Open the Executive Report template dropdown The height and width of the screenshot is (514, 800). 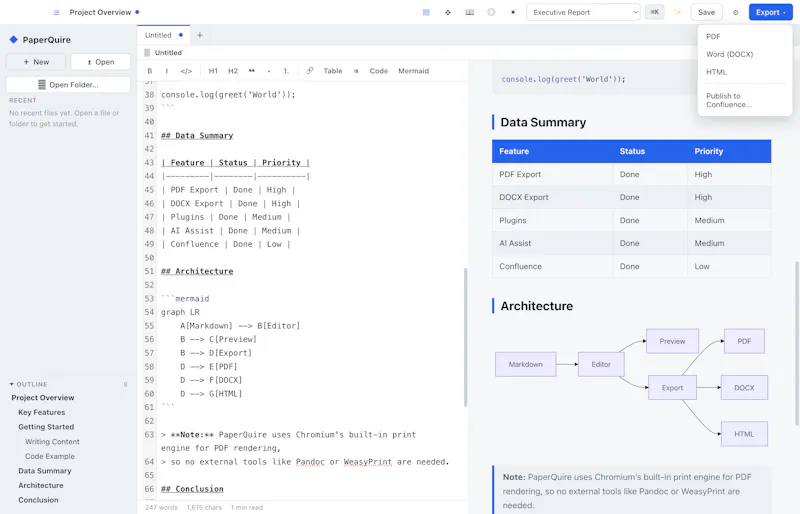pyautogui.click(x=583, y=12)
